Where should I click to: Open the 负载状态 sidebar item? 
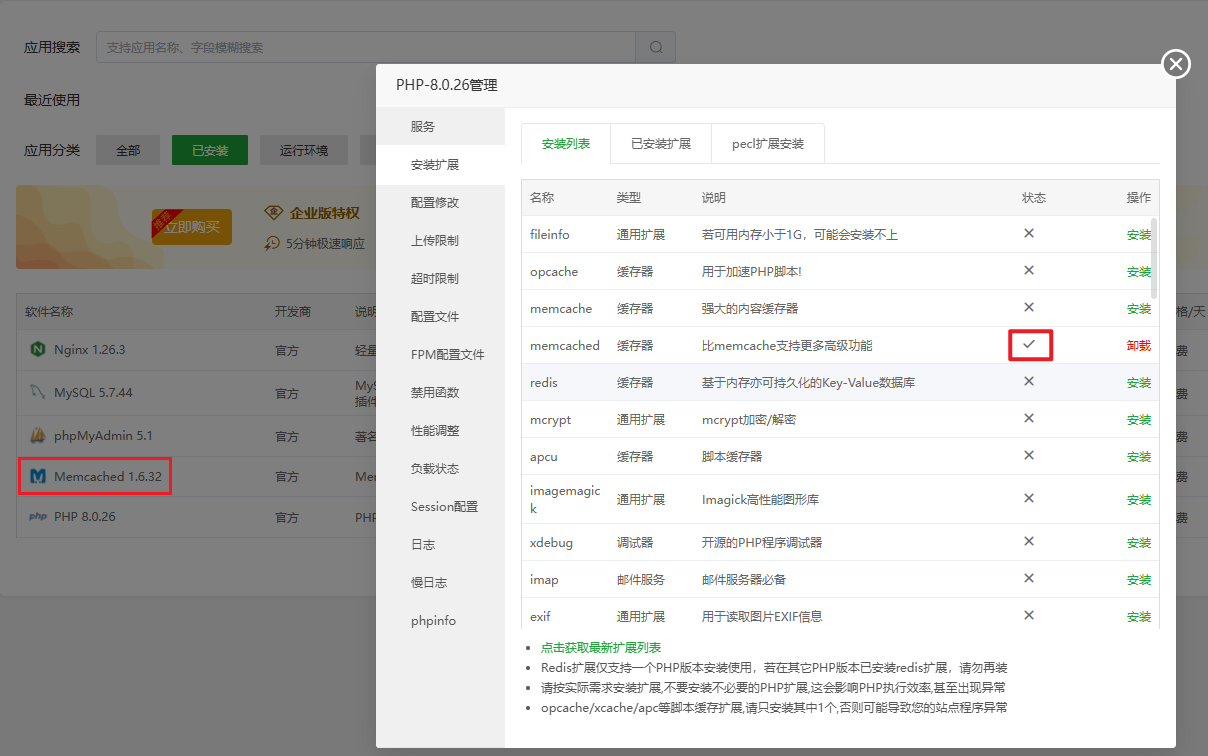440,469
